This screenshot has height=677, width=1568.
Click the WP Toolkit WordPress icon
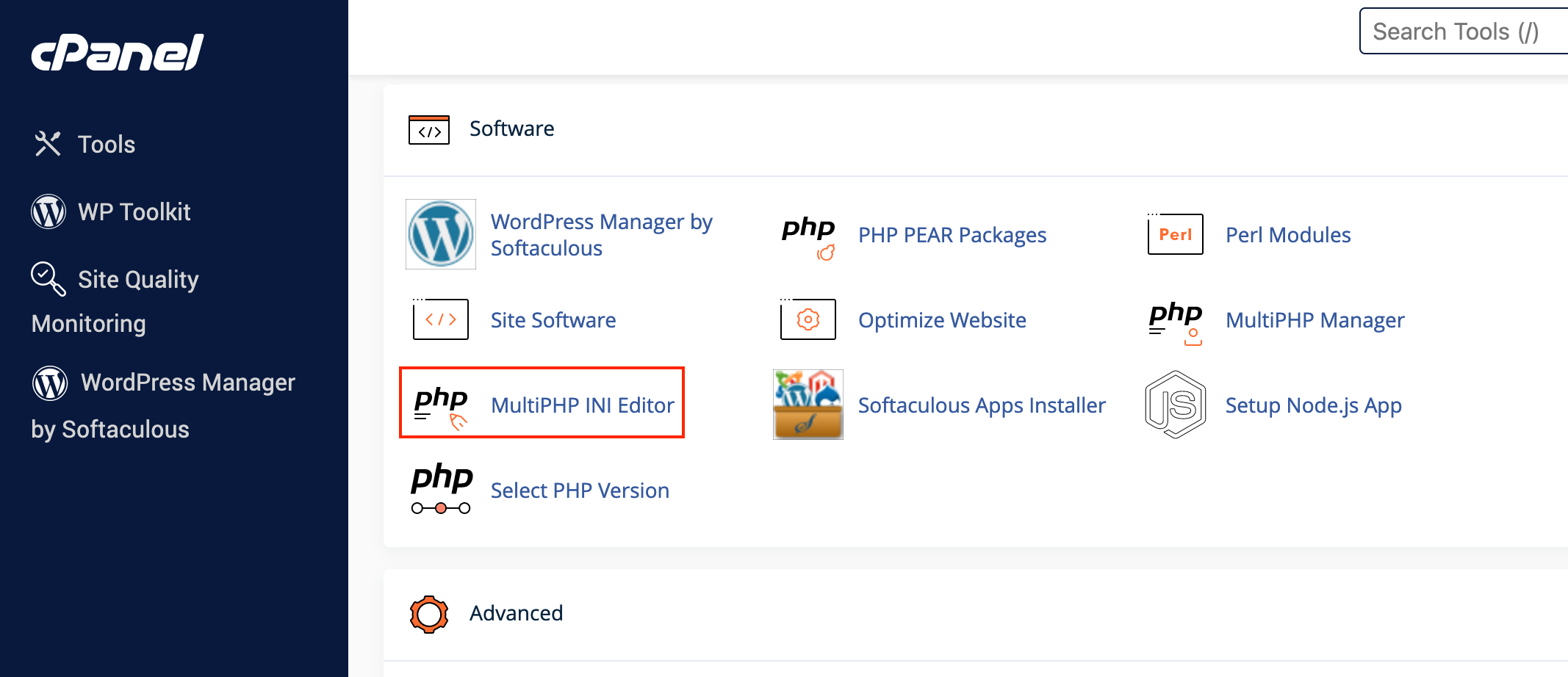tap(48, 211)
